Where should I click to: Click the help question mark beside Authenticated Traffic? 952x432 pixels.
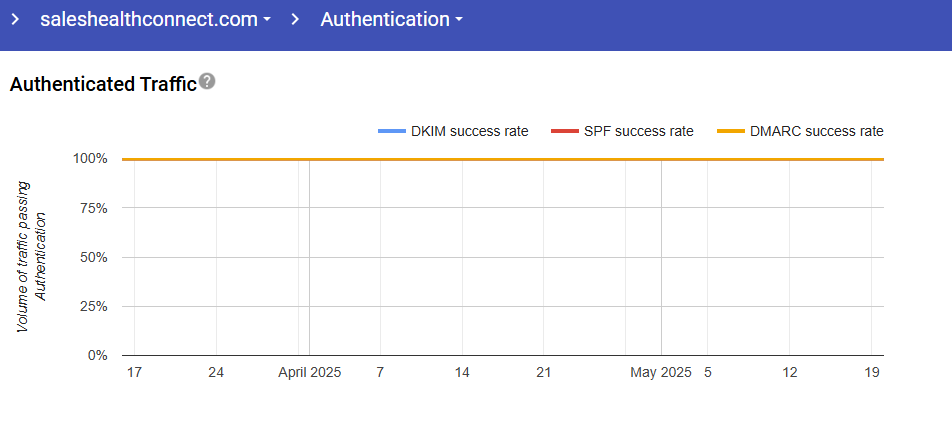[207, 82]
